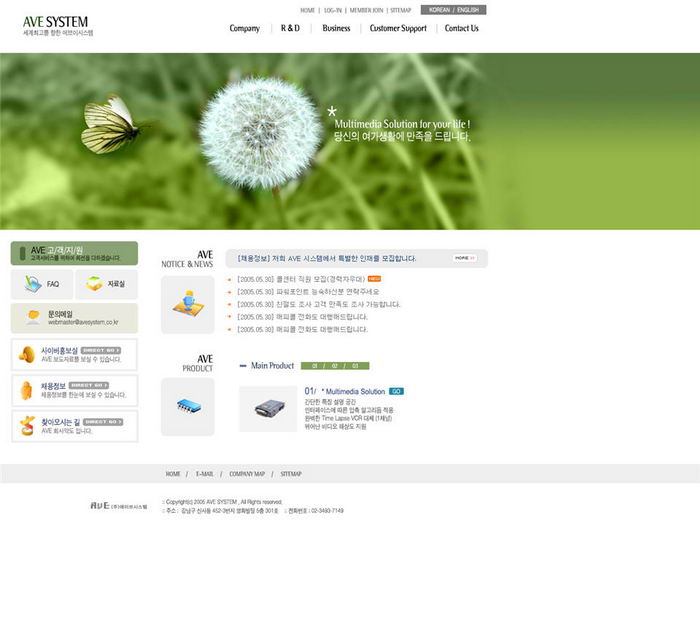Select product page 03 in Main Product
Viewport: 700px width, 634px height.
pyautogui.click(x=357, y=366)
